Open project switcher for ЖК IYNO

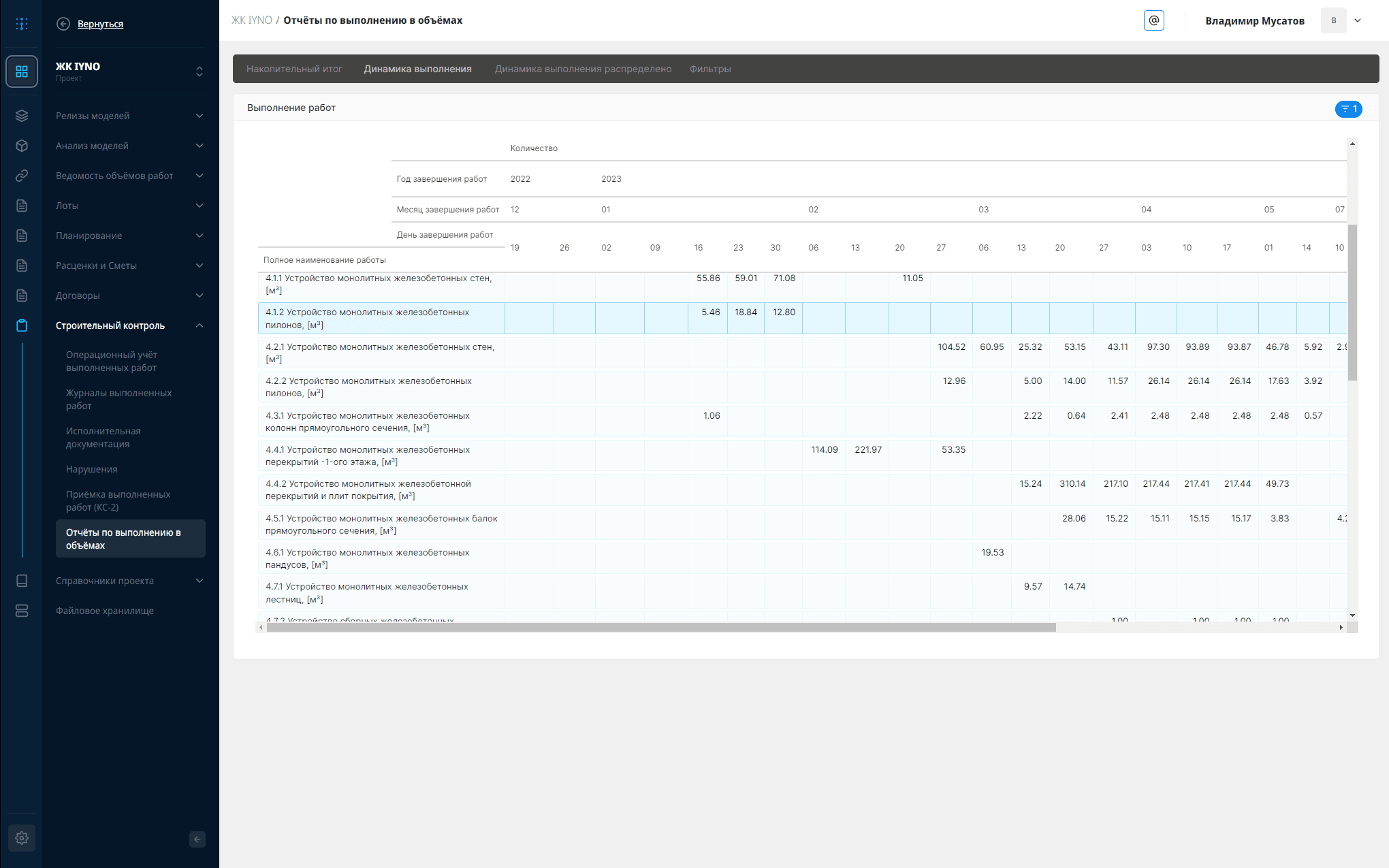click(199, 71)
